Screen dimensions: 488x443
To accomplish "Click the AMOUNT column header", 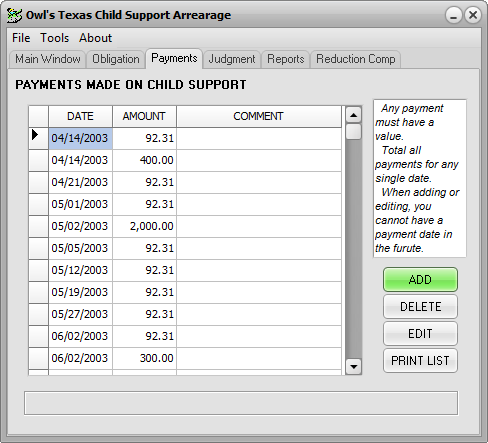I will pyautogui.click(x=144, y=116).
